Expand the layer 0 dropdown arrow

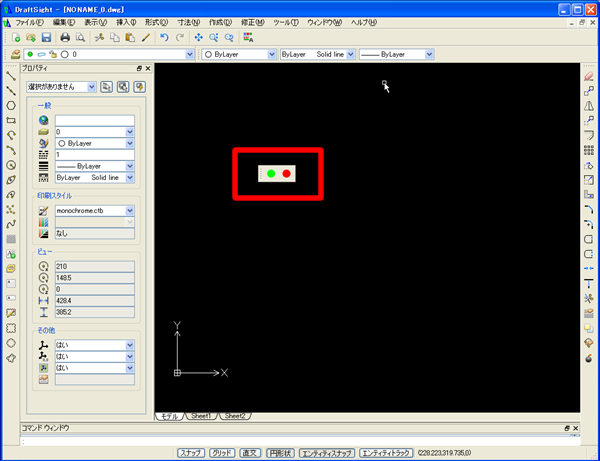coord(189,54)
